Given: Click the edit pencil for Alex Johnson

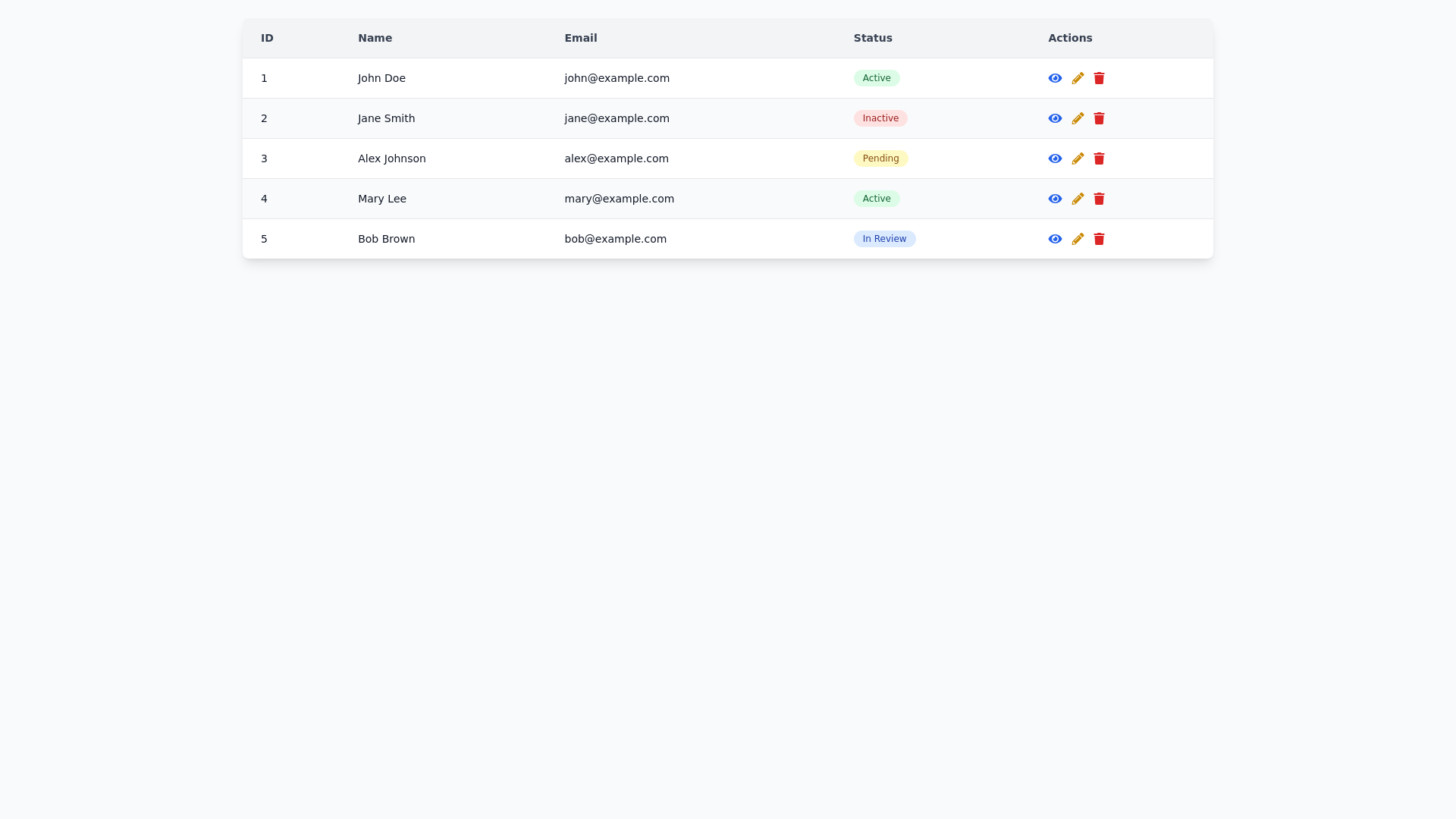Looking at the screenshot, I should pos(1078,158).
